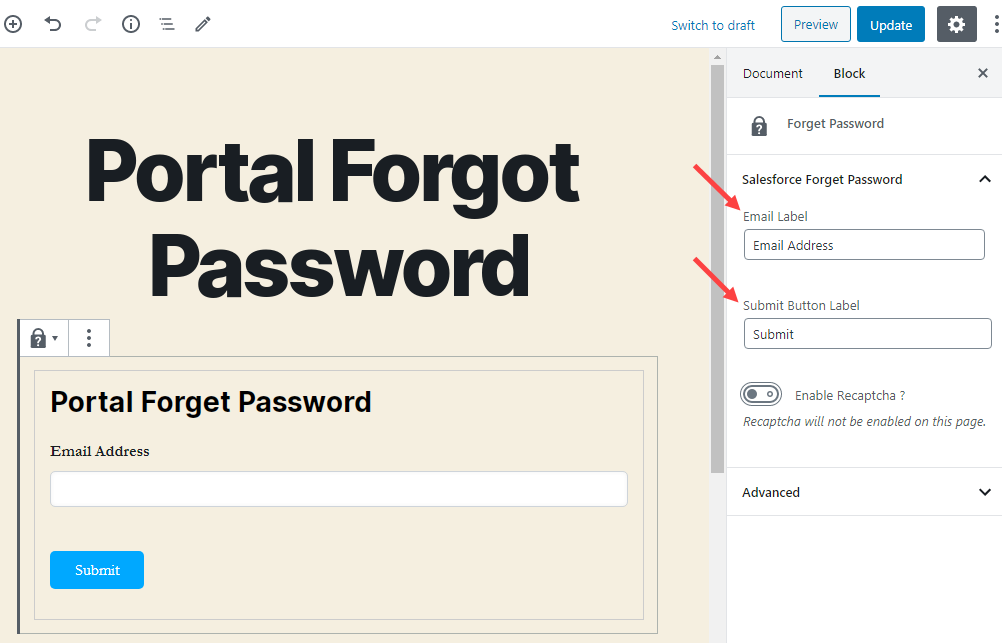1003x643 pixels.
Task: Collapse the Salesforce Forget Password section
Action: 984,179
